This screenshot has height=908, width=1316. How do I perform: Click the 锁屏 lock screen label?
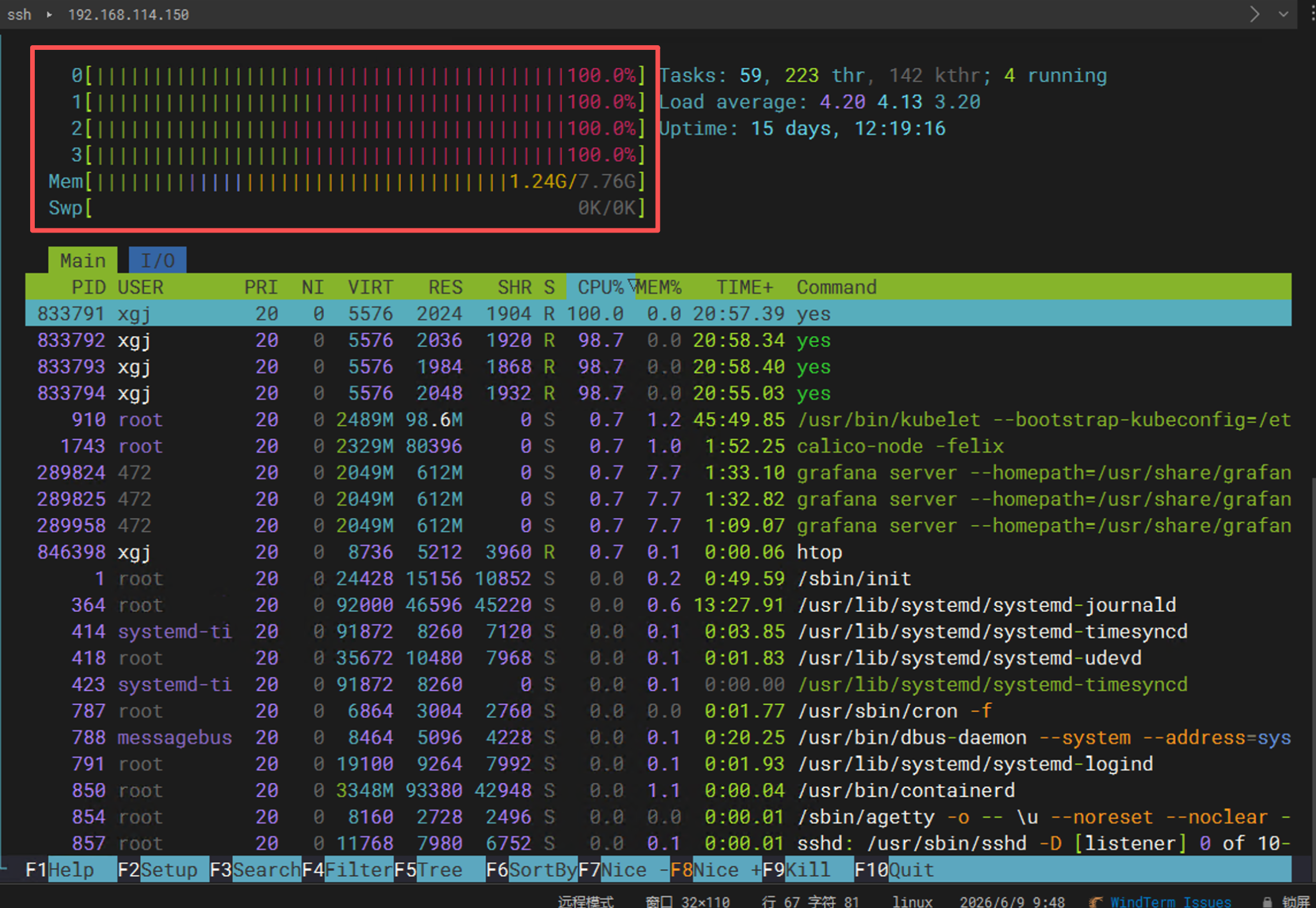(1296, 901)
